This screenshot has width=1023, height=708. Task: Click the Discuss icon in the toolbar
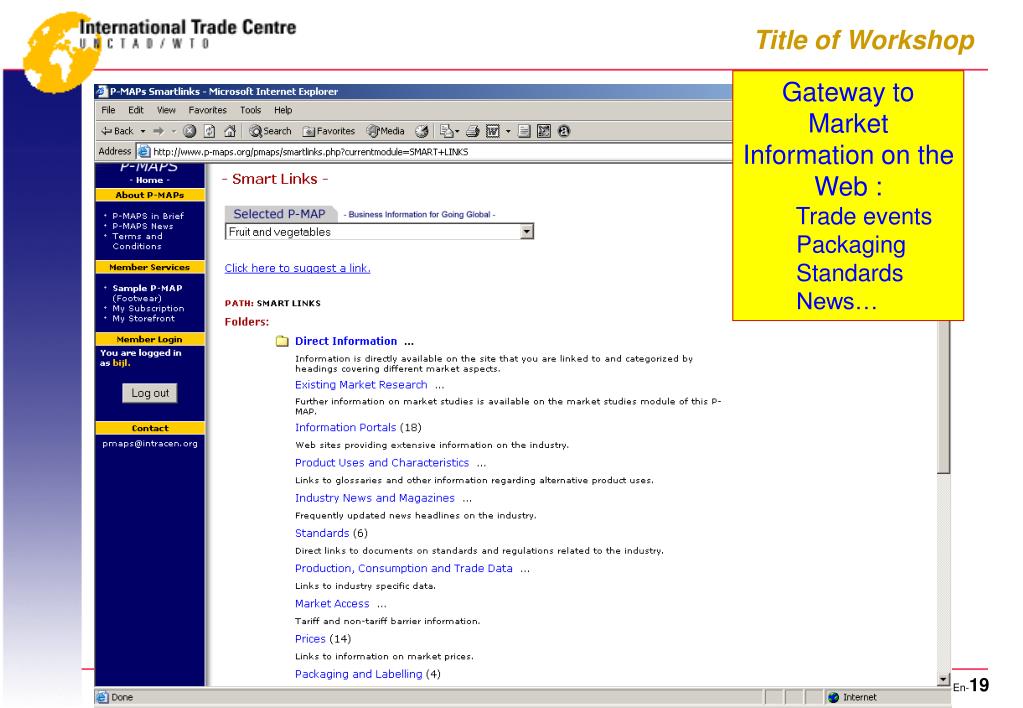[x=524, y=131]
